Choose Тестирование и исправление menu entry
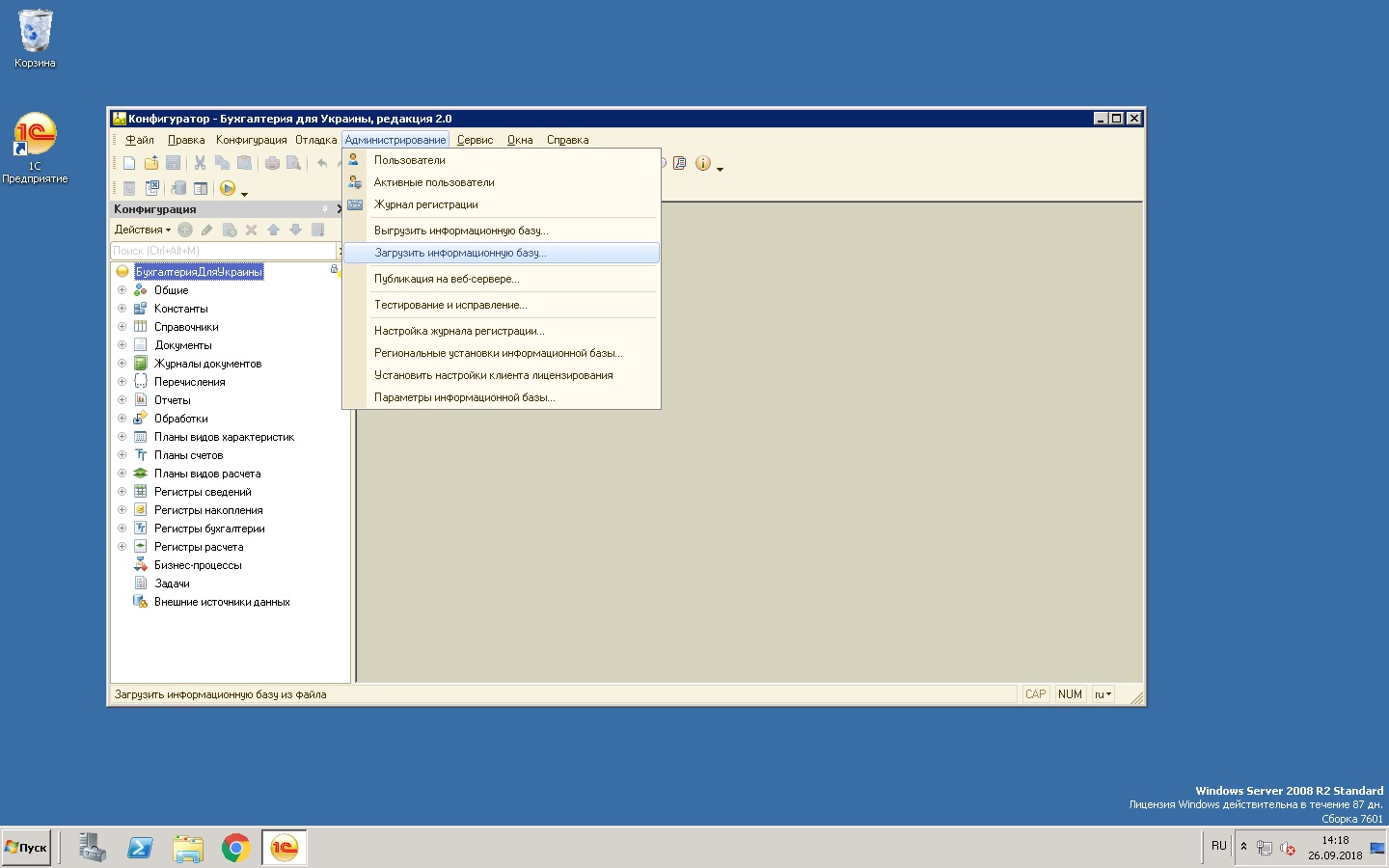Image resolution: width=1389 pixels, height=868 pixels. coord(502,305)
